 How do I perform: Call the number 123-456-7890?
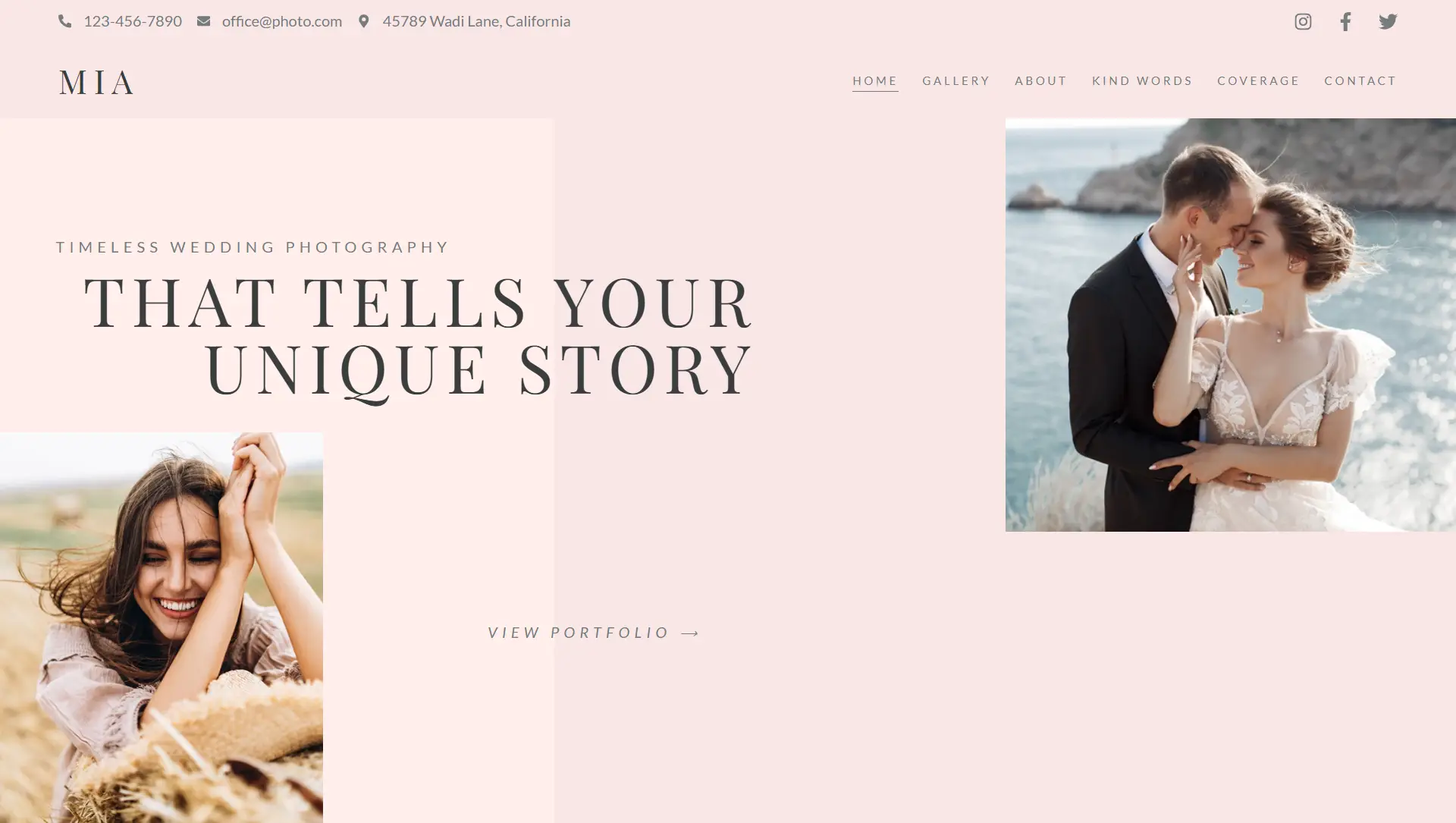tap(133, 21)
